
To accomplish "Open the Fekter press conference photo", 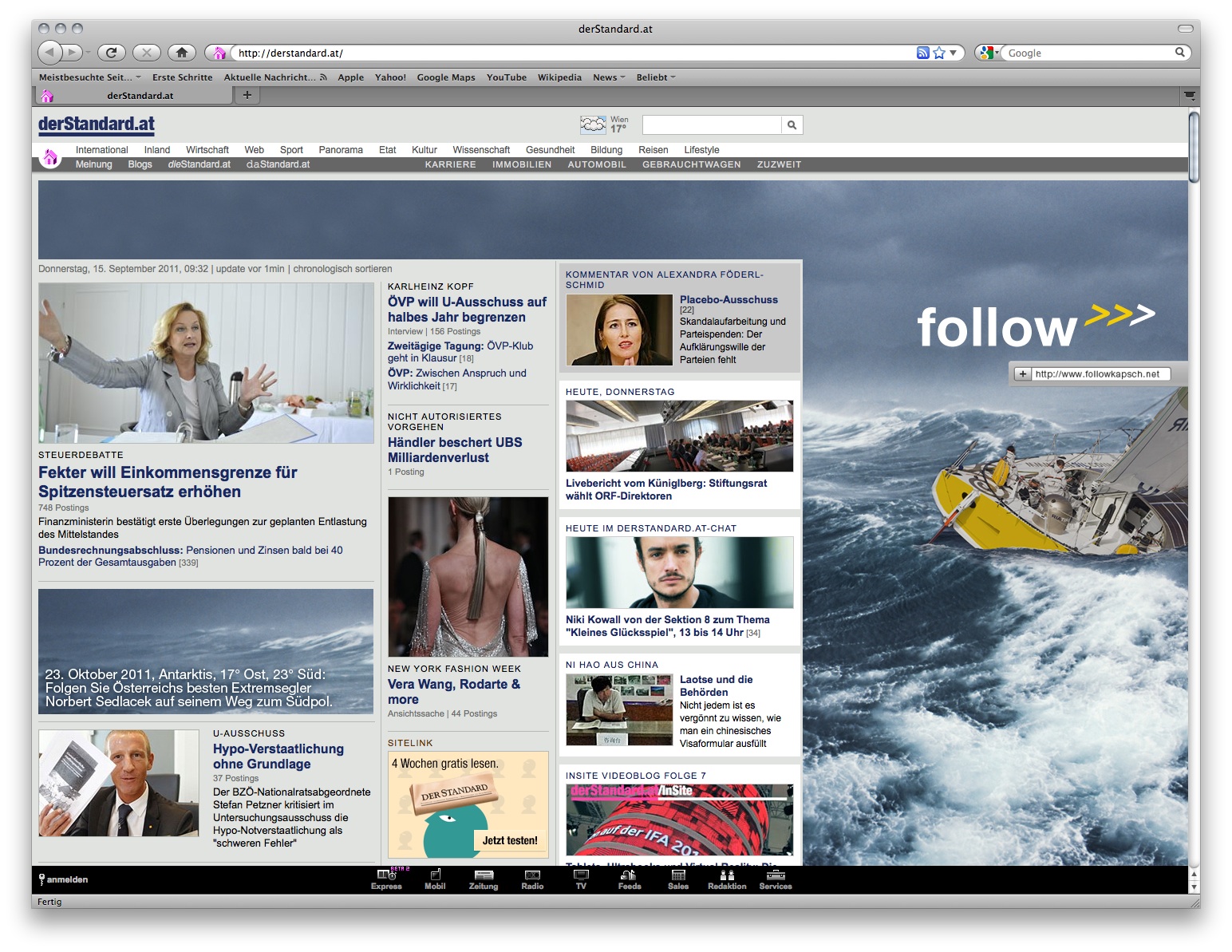I will (x=206, y=363).
